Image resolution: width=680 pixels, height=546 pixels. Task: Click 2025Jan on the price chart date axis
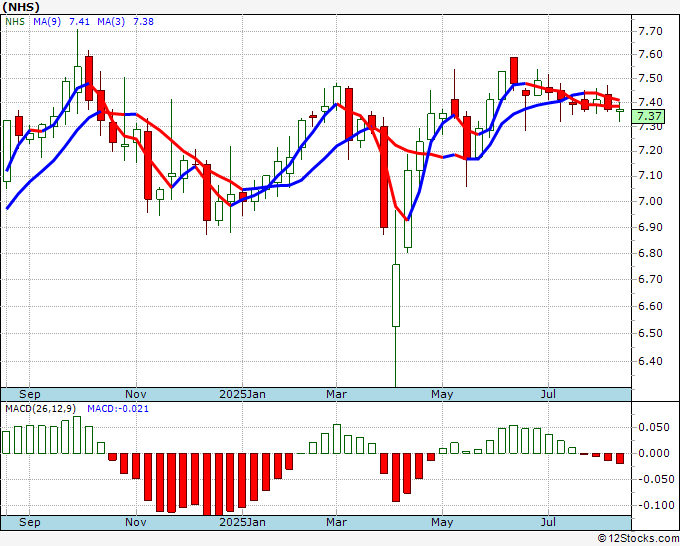pyautogui.click(x=242, y=394)
